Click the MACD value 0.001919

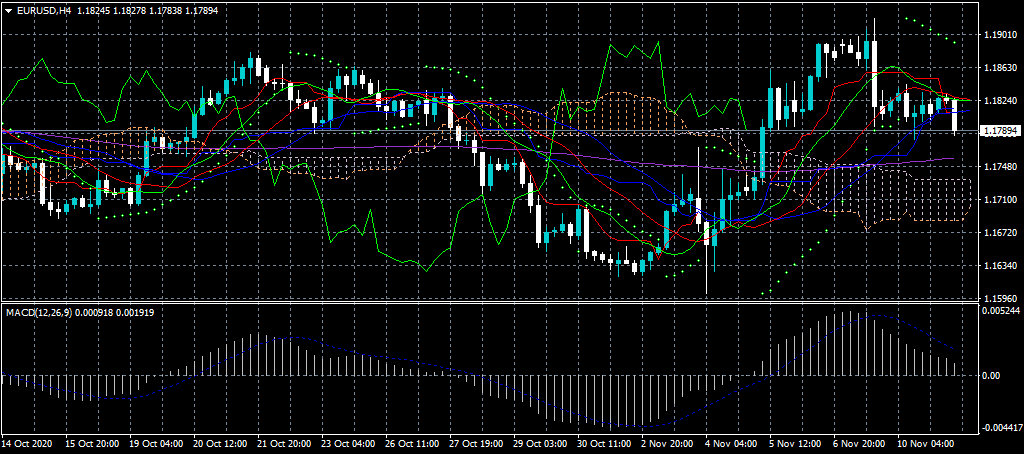pos(135,313)
